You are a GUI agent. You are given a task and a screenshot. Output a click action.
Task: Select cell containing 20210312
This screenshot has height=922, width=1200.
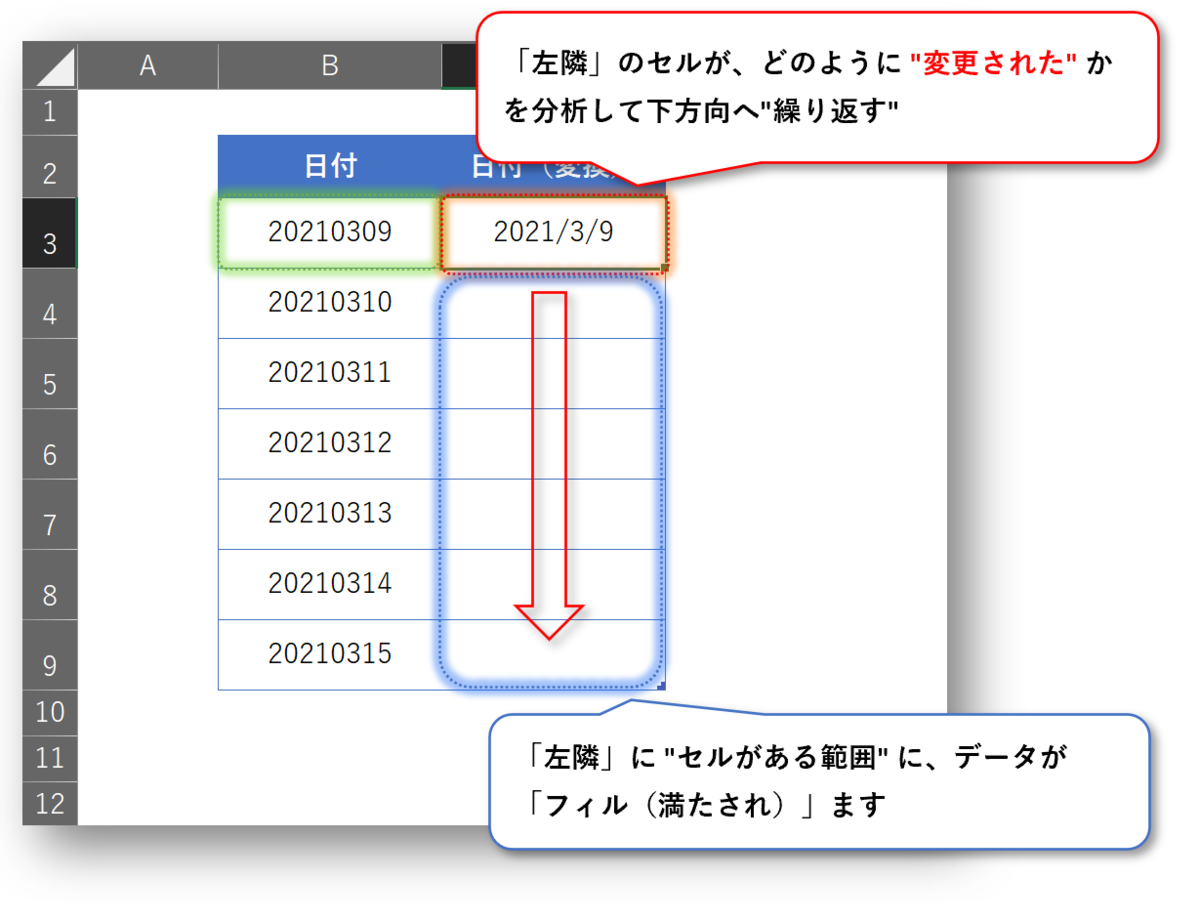click(330, 444)
